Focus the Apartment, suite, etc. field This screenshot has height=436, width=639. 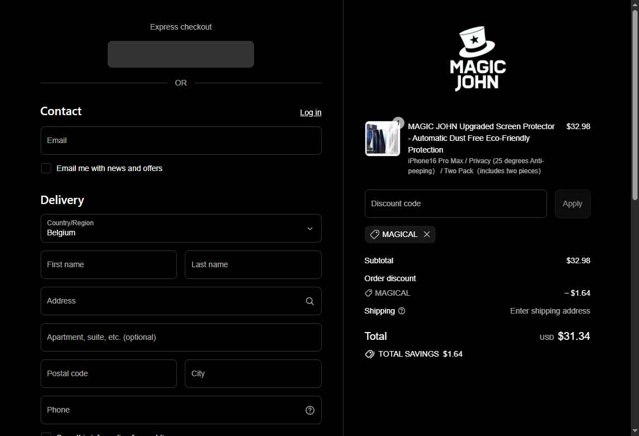point(181,337)
